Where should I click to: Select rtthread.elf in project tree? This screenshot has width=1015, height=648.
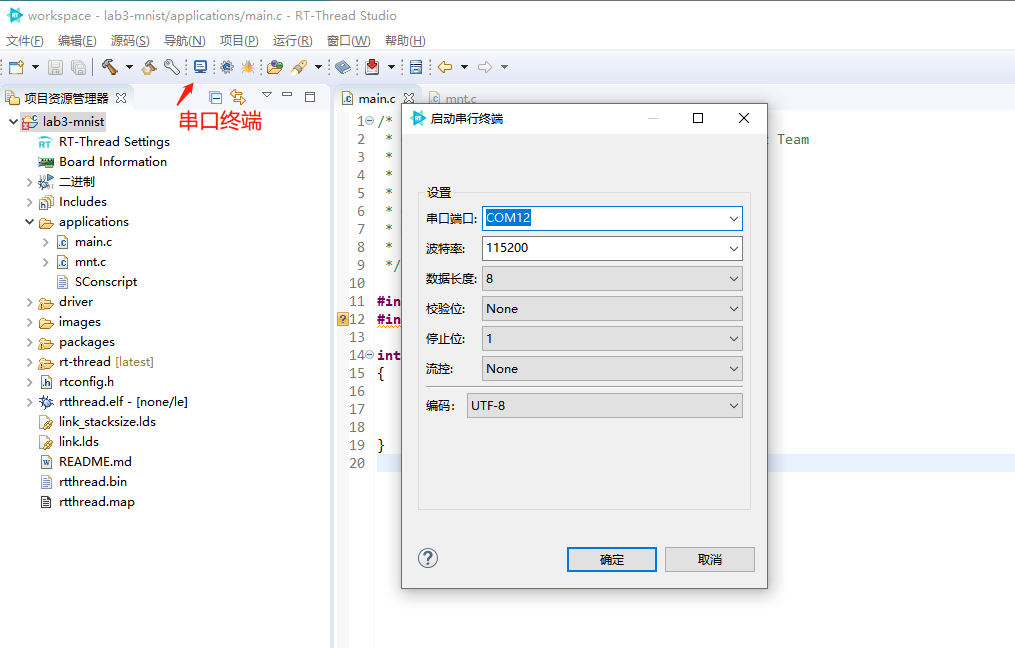123,402
